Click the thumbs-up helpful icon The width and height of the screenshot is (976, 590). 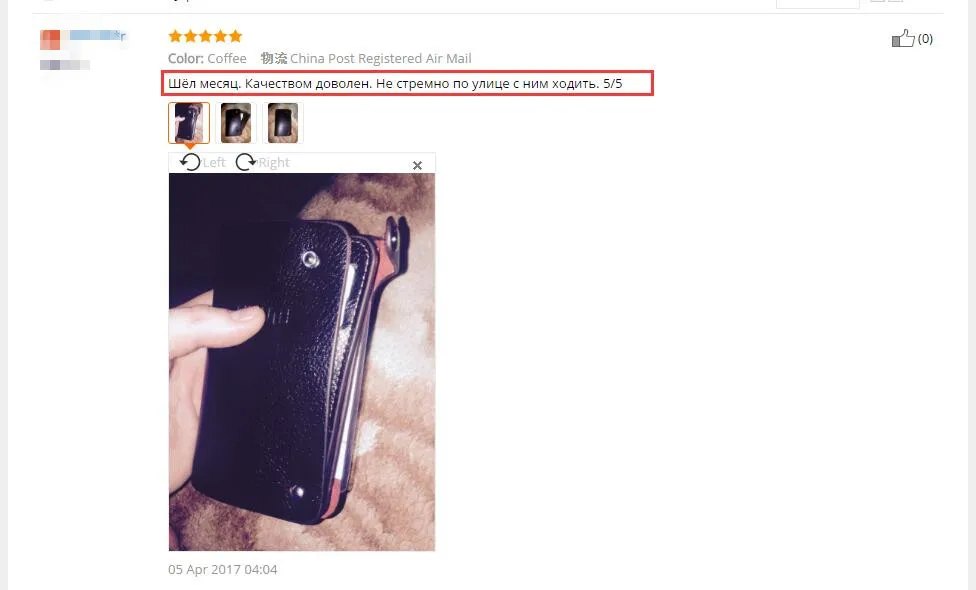(x=903, y=39)
